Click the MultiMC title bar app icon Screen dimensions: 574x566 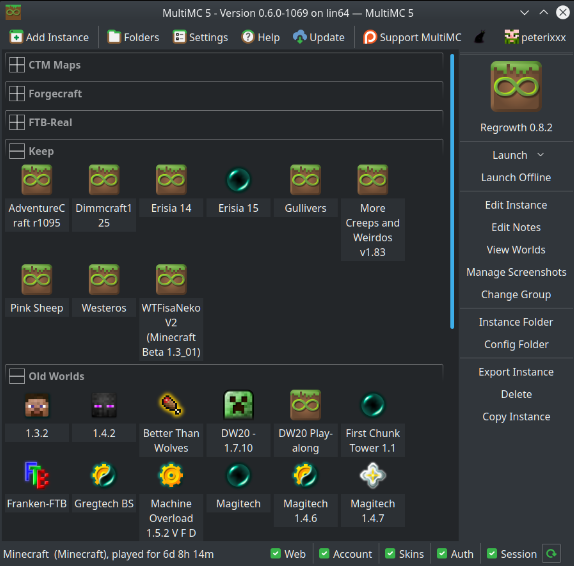point(13,12)
